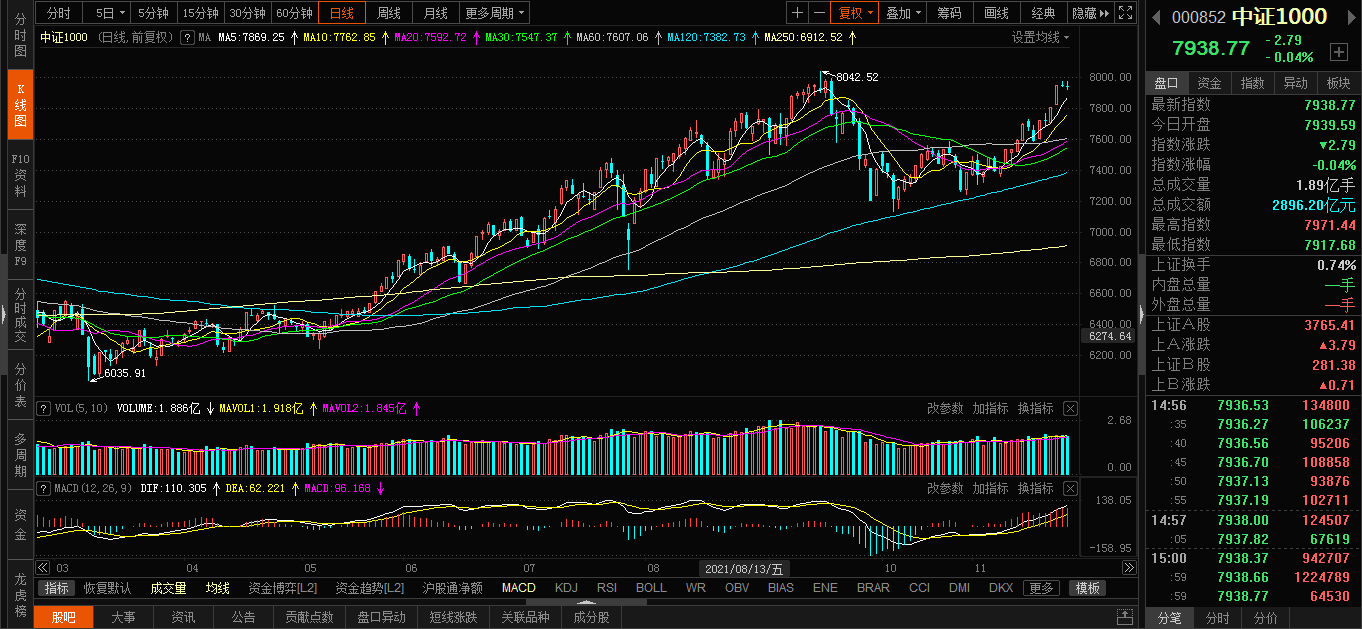
Task: Add 中证1000 to watchlist with plus icon
Action: point(1338,52)
